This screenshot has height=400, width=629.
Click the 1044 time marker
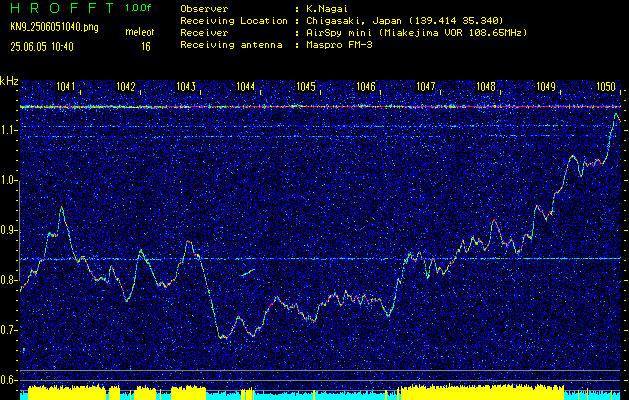(246, 86)
